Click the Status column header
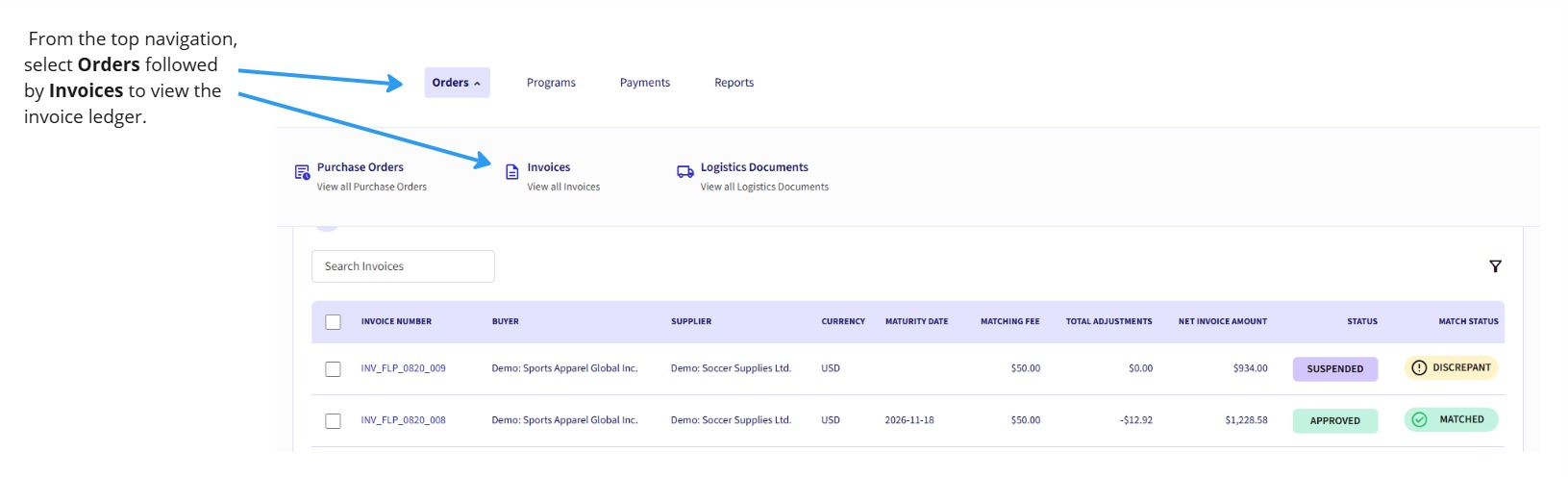Screen dimensions: 1568x477 (1362, 321)
